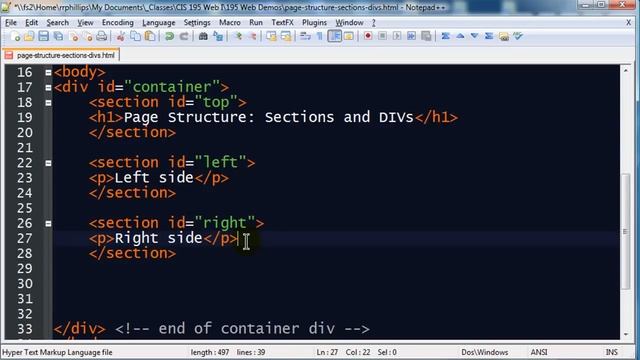Click the Zoom In icon

click(238, 37)
